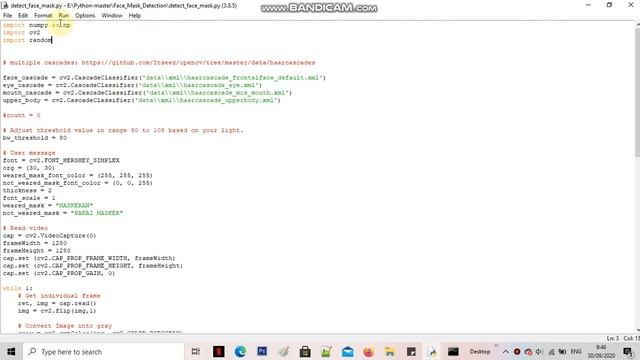The width and height of the screenshot is (640, 360).
Task: Click the 'cap = cv2.VideoCapture(0)' line
Action: point(49,236)
